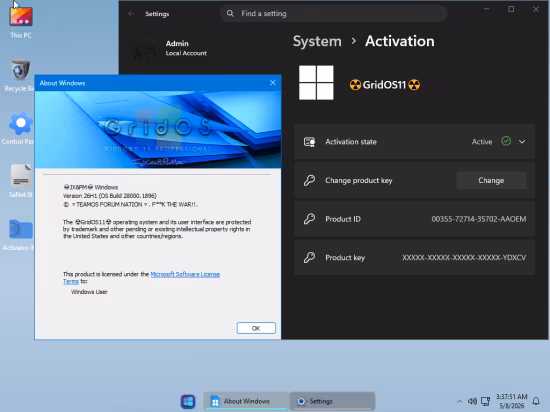Click the Admin Local Account name

[x=186, y=48]
